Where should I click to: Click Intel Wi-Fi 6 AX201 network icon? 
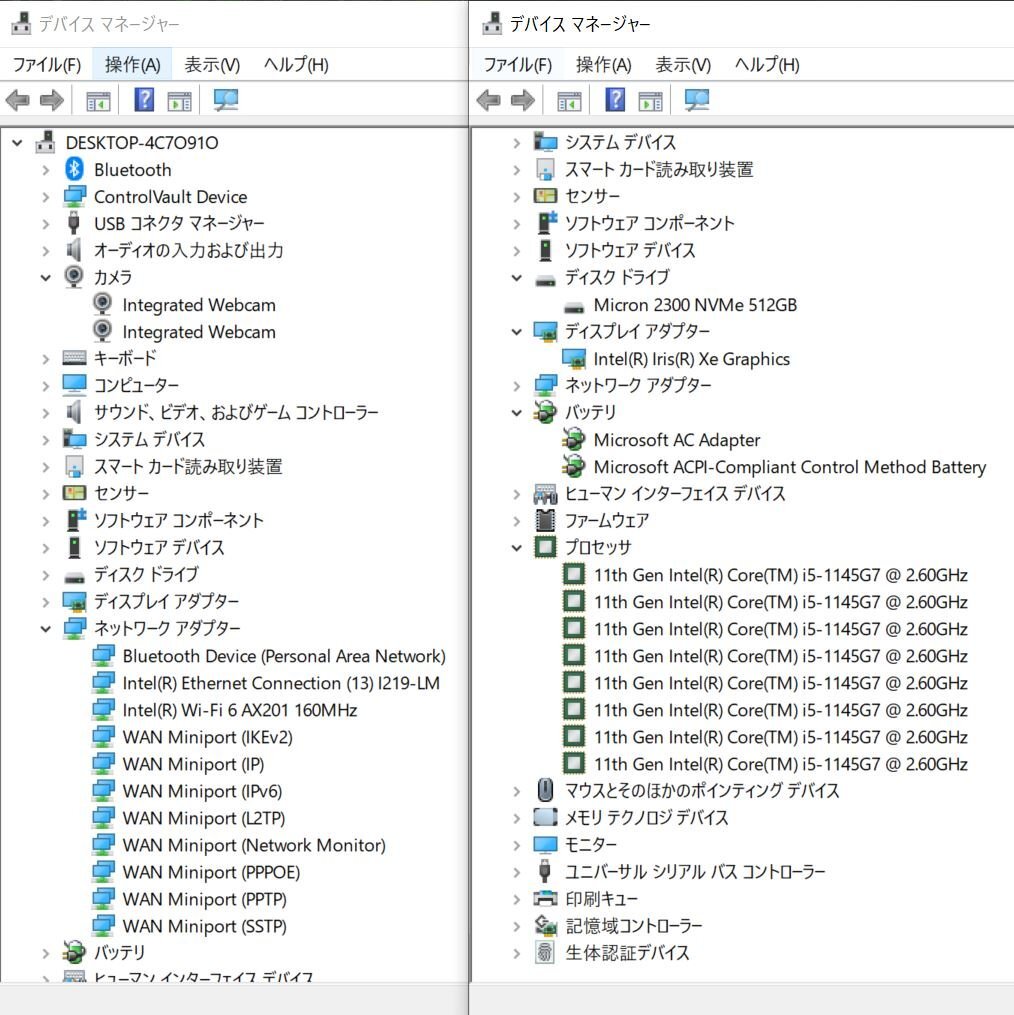(x=103, y=710)
